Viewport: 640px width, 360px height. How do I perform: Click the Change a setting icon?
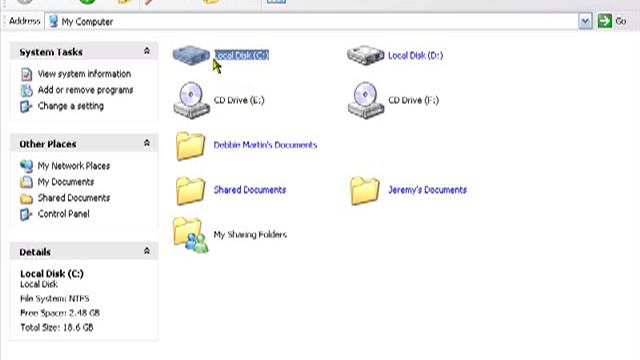click(26, 106)
